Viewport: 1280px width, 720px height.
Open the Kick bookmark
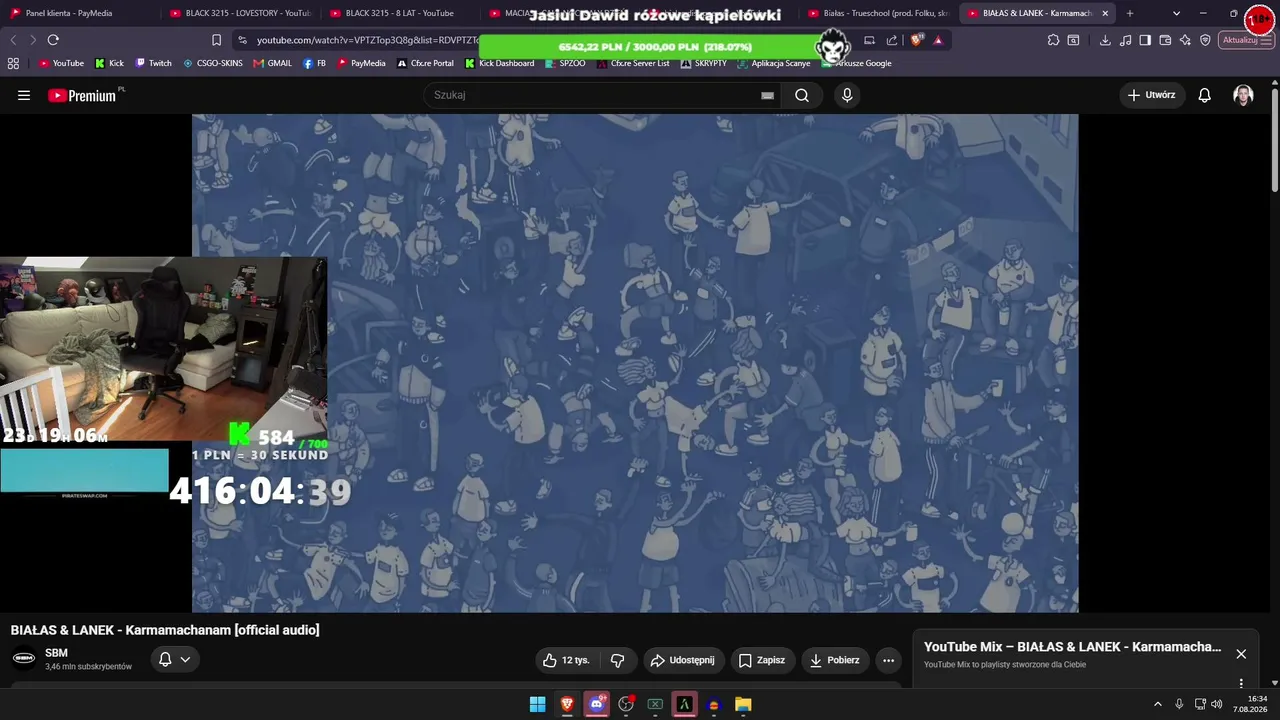[x=110, y=63]
